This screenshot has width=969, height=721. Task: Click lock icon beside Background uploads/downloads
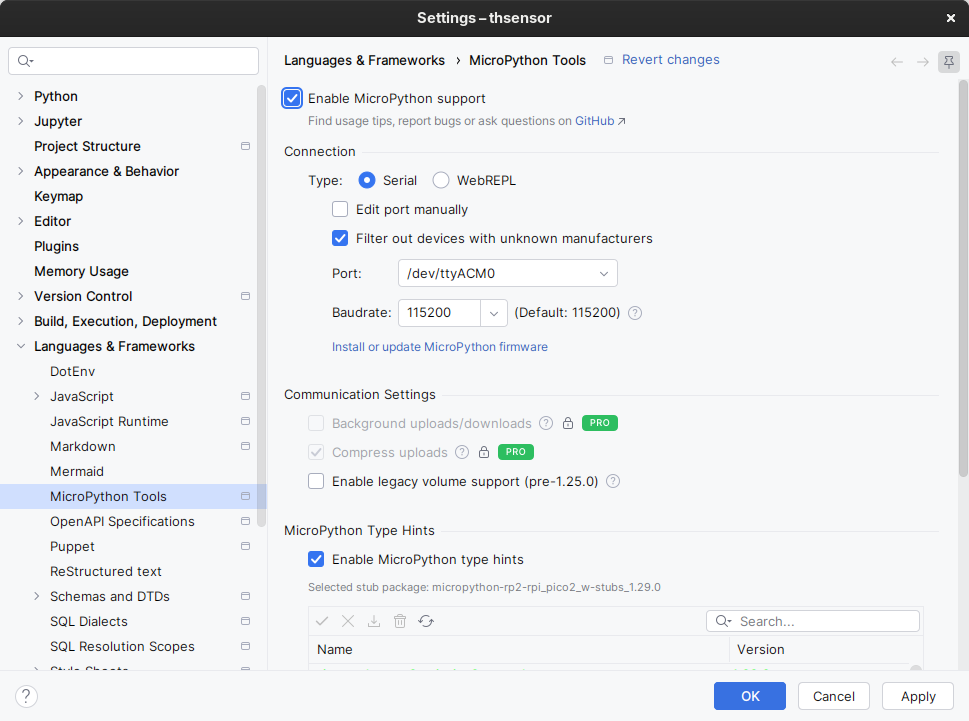pyautogui.click(x=568, y=423)
